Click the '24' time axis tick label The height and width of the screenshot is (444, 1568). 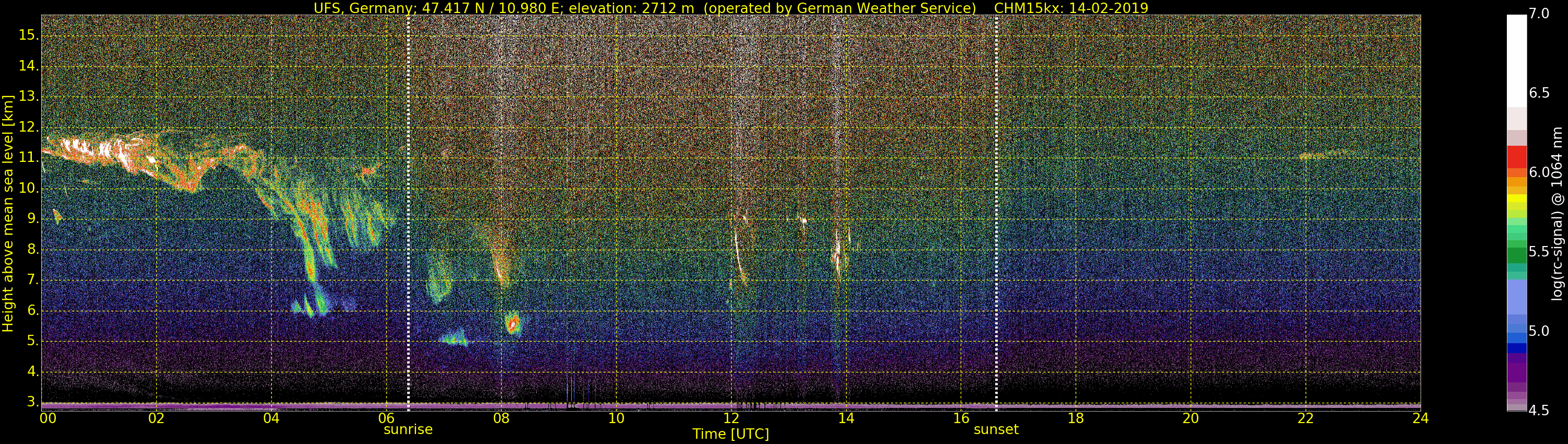[x=1421, y=418]
